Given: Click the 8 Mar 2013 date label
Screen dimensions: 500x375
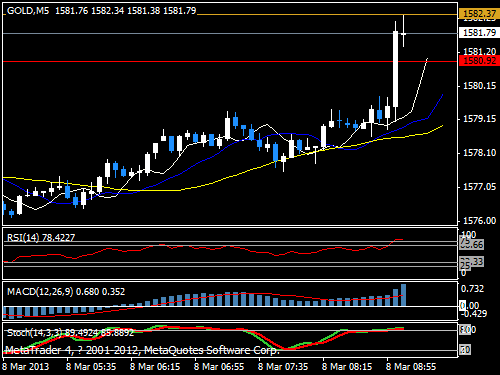Looking at the screenshot, I should (26, 367).
